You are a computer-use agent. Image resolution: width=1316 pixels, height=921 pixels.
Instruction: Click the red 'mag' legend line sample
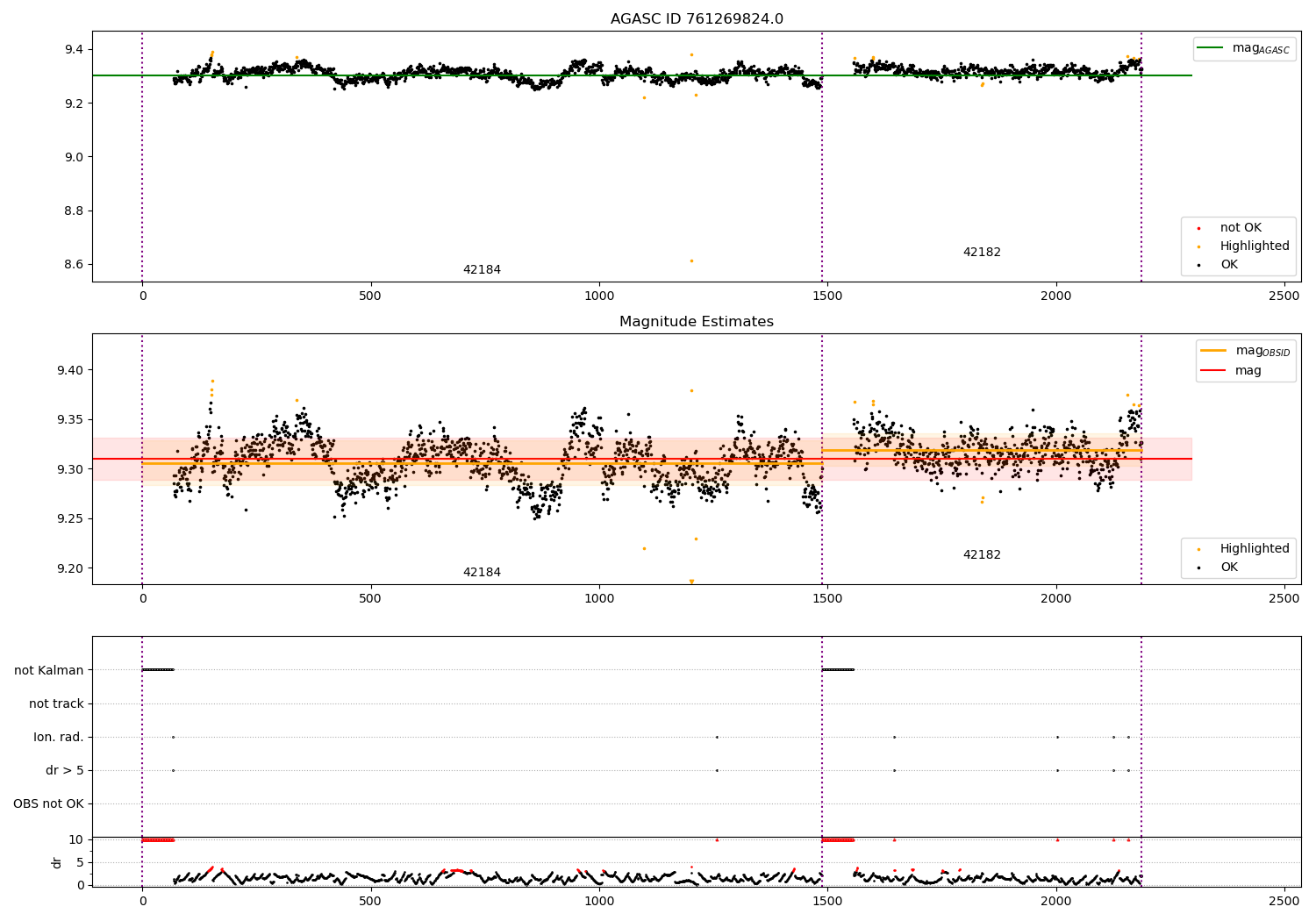pos(1214,371)
